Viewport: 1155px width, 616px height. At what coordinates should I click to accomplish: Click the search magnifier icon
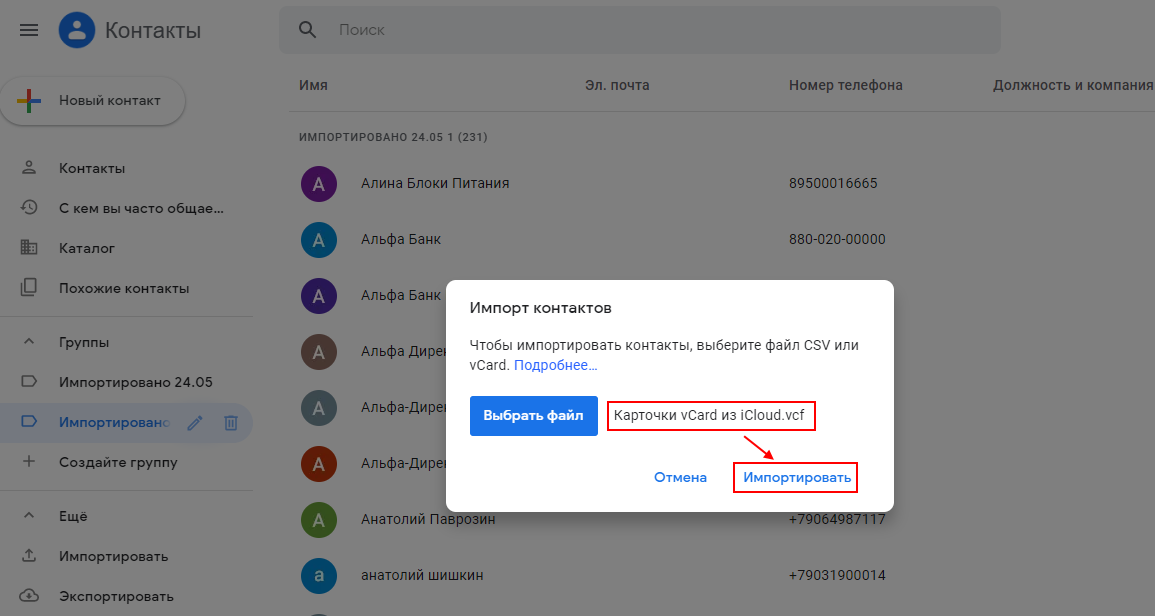coord(308,30)
